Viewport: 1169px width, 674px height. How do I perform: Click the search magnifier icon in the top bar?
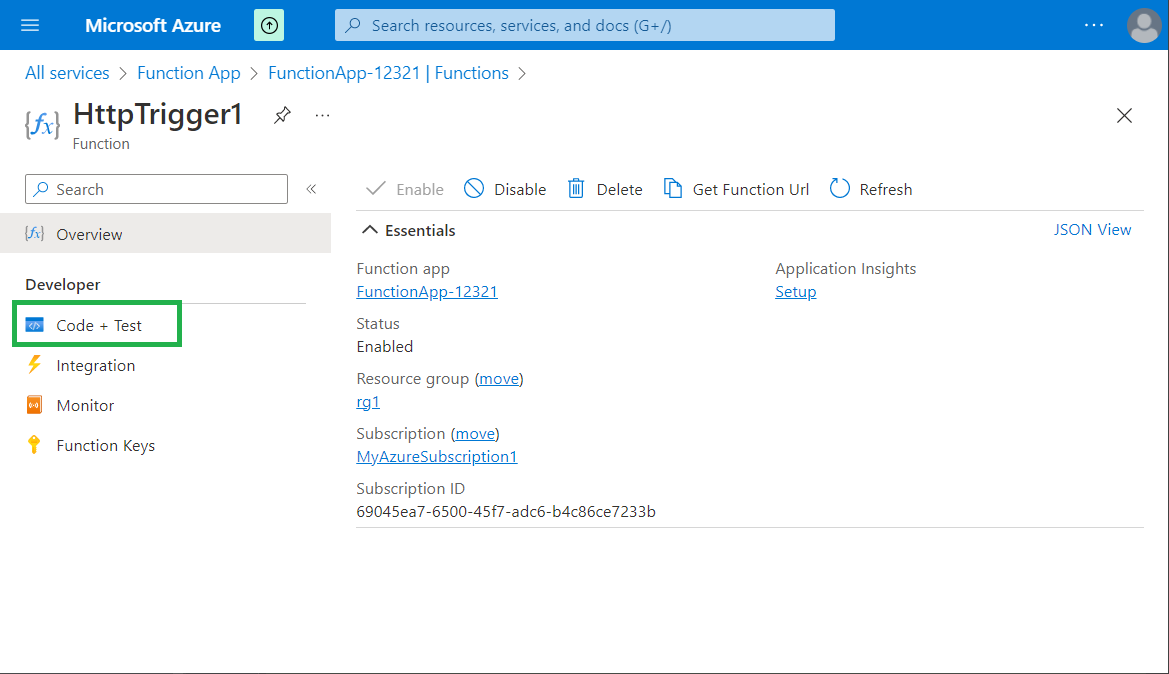(353, 25)
